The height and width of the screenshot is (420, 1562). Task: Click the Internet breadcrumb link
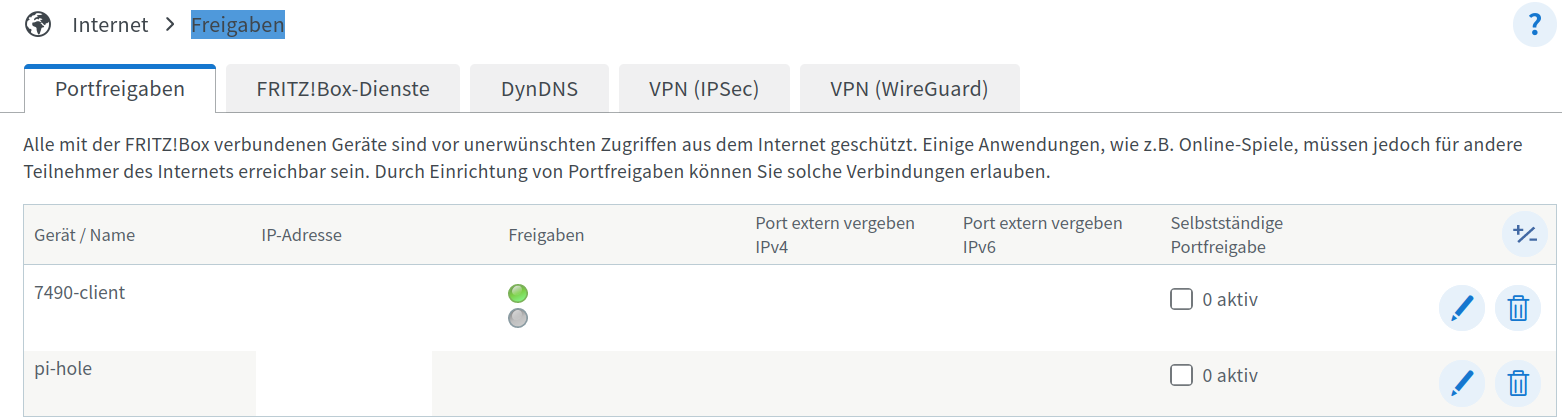point(110,25)
